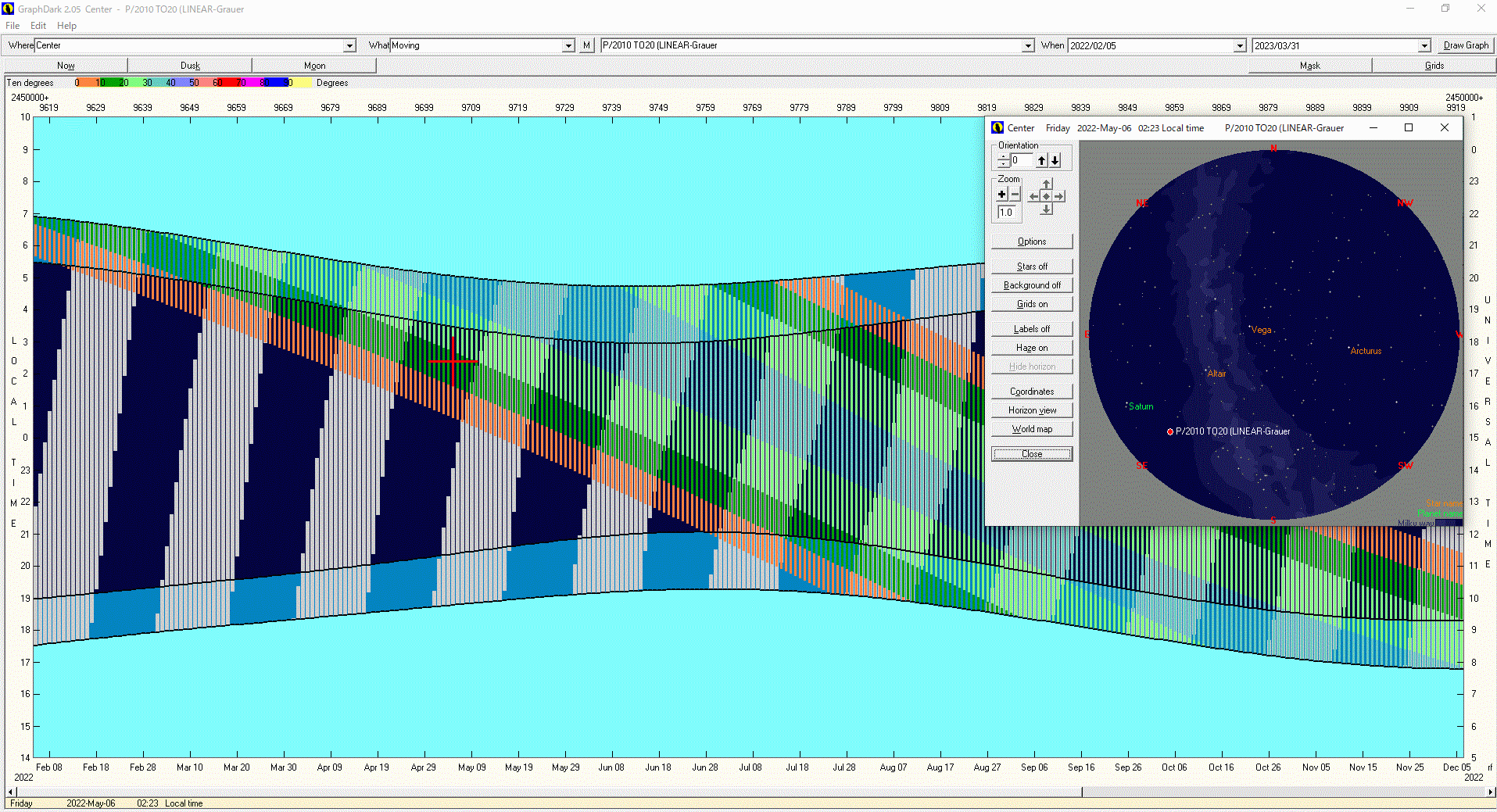Maximize the sky chart window

1409,127
